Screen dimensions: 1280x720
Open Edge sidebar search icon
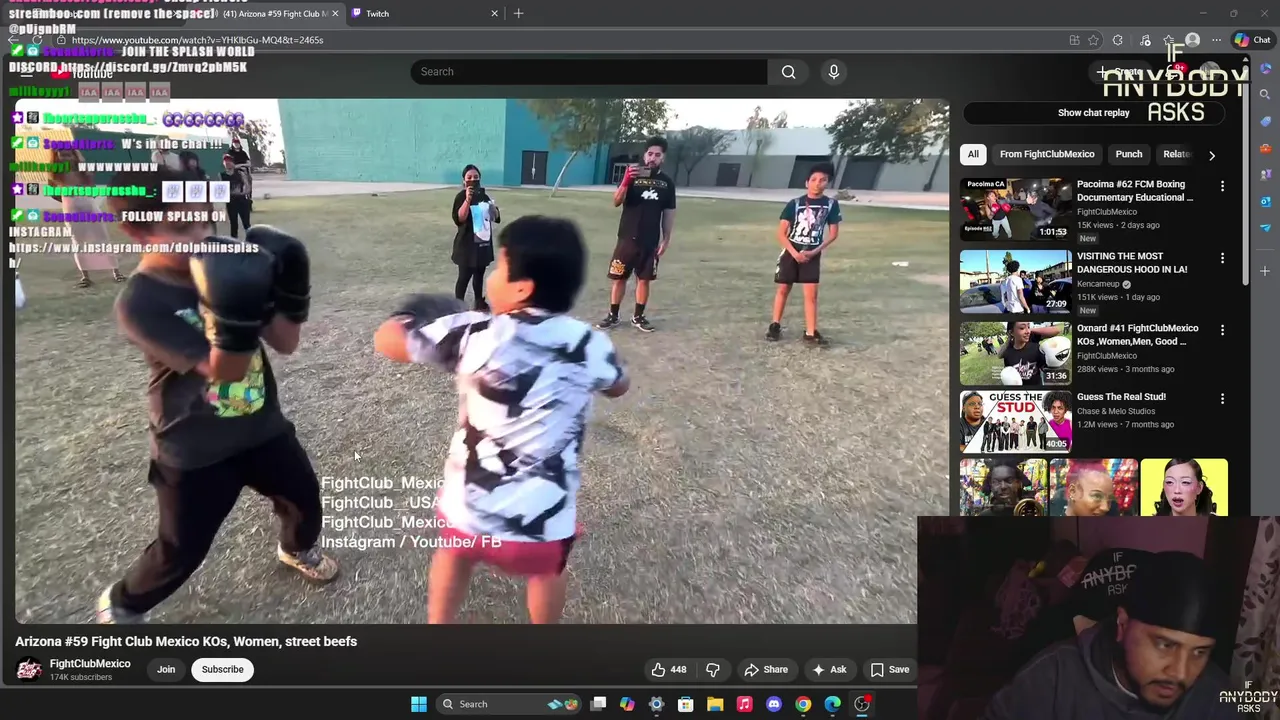[1265, 95]
